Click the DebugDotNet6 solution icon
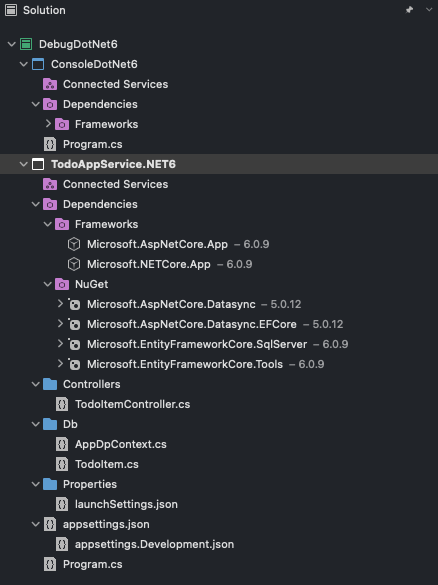 pyautogui.click(x=26, y=44)
